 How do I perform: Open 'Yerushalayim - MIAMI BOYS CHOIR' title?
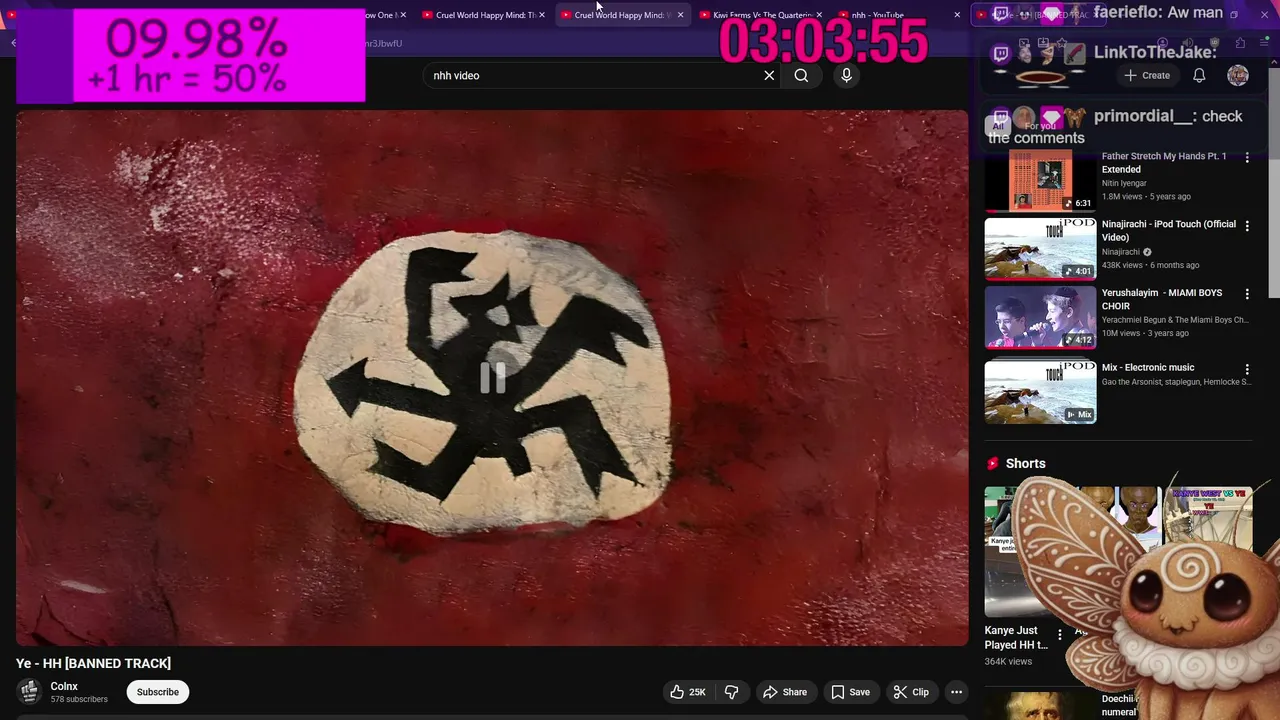tap(1162, 299)
